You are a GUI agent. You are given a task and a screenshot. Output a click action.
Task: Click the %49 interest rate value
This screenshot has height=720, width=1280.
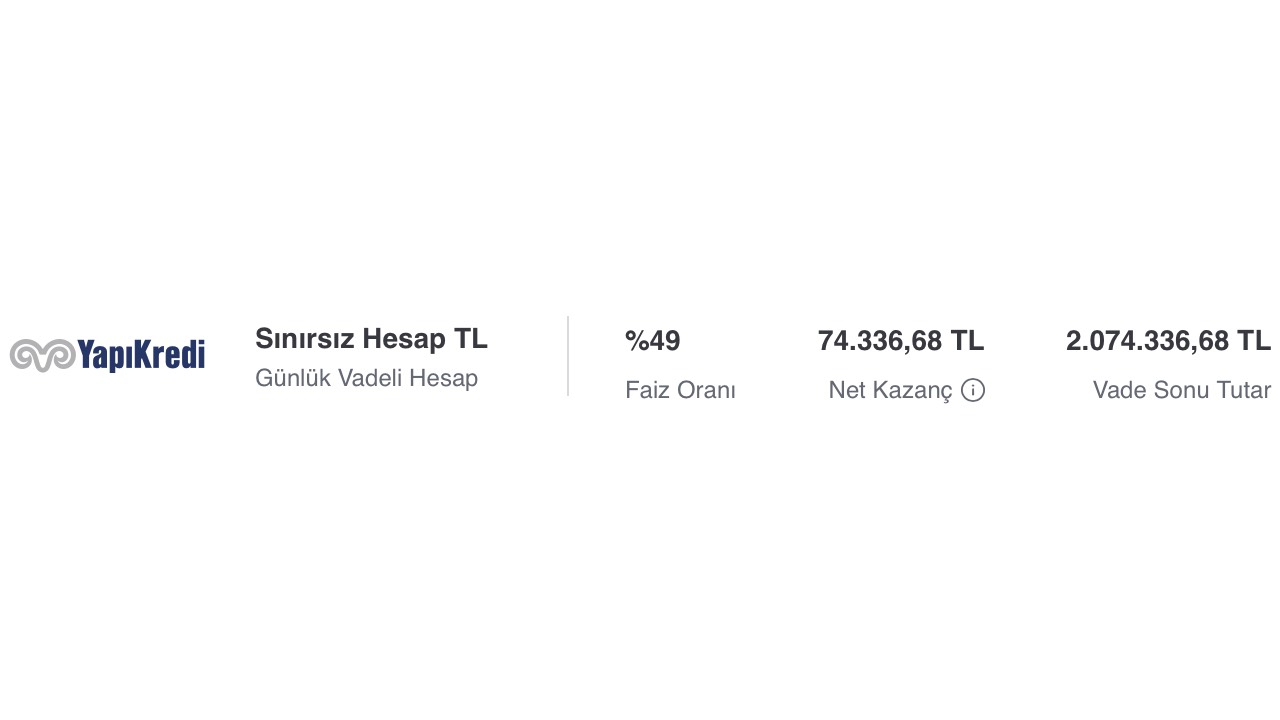[x=652, y=341]
